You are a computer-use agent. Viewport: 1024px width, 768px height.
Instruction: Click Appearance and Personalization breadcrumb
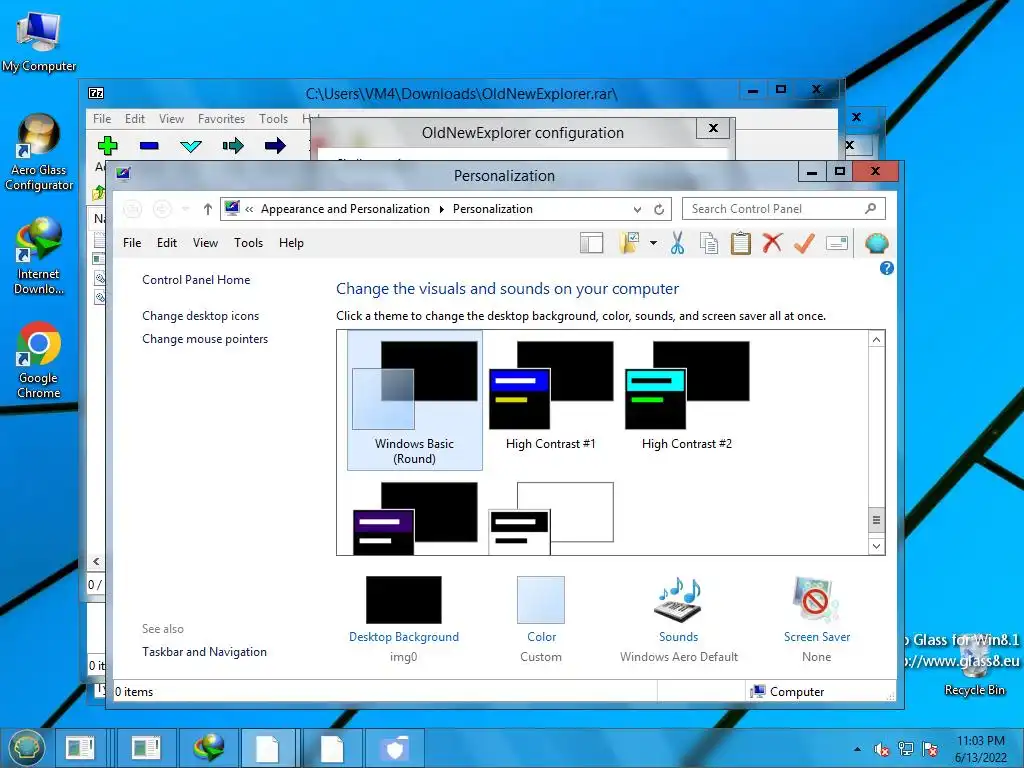pos(345,209)
